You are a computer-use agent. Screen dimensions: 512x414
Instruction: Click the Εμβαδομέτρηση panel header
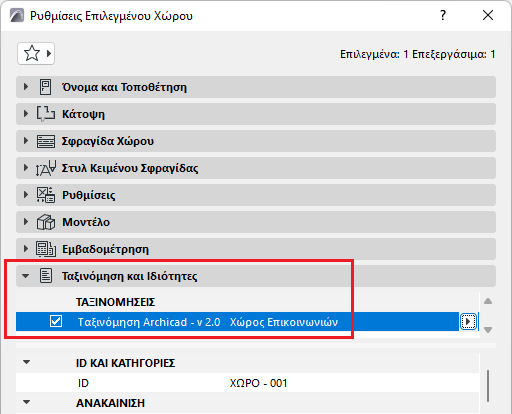point(256,249)
